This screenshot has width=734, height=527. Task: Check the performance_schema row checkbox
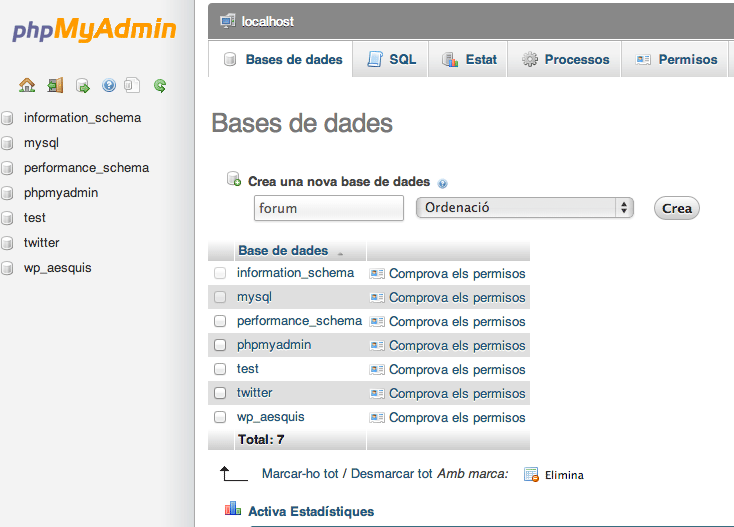point(220,321)
